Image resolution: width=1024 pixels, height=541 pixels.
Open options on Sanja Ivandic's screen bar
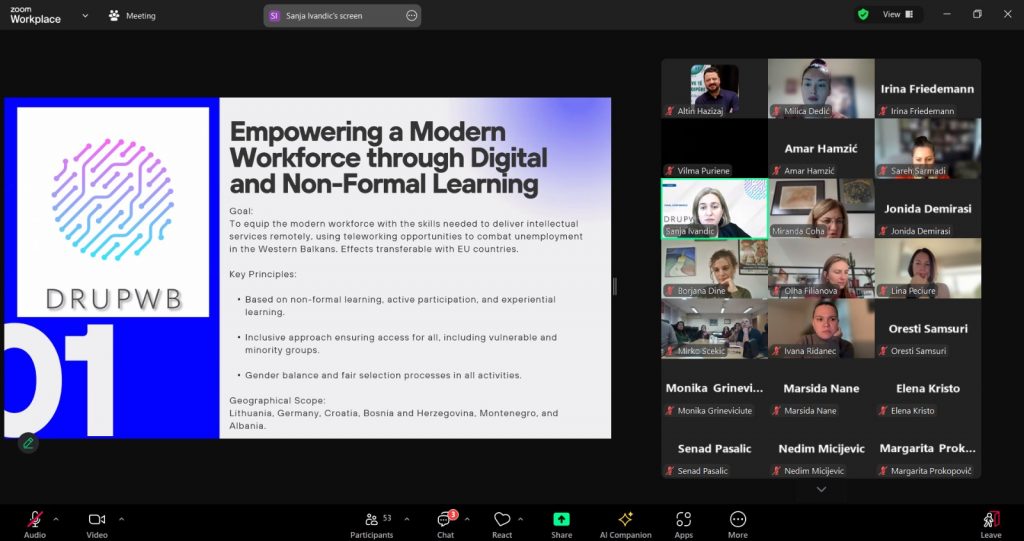pos(411,16)
